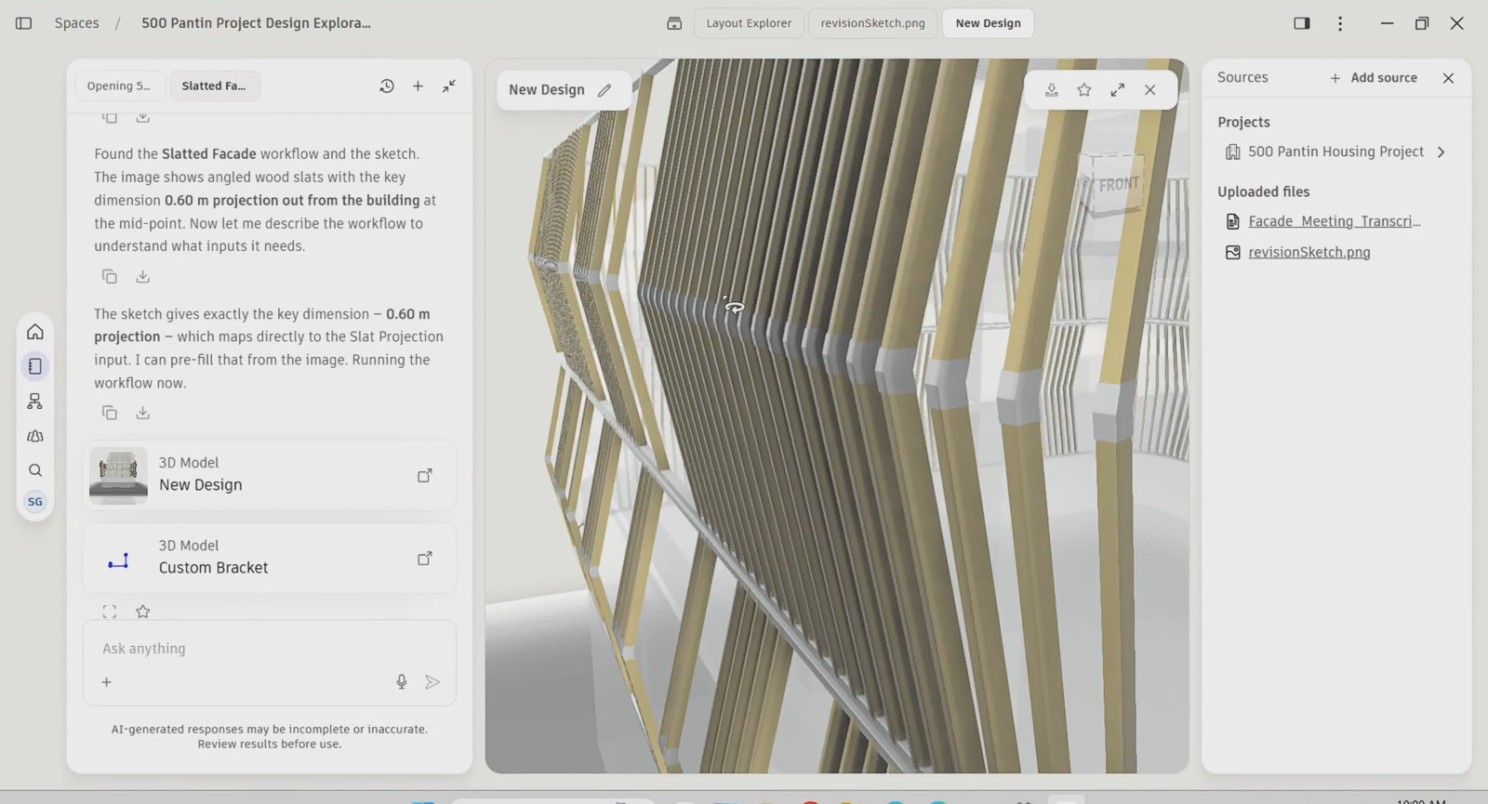
Task: Toggle the right side panel icon
Action: [x=1302, y=23]
